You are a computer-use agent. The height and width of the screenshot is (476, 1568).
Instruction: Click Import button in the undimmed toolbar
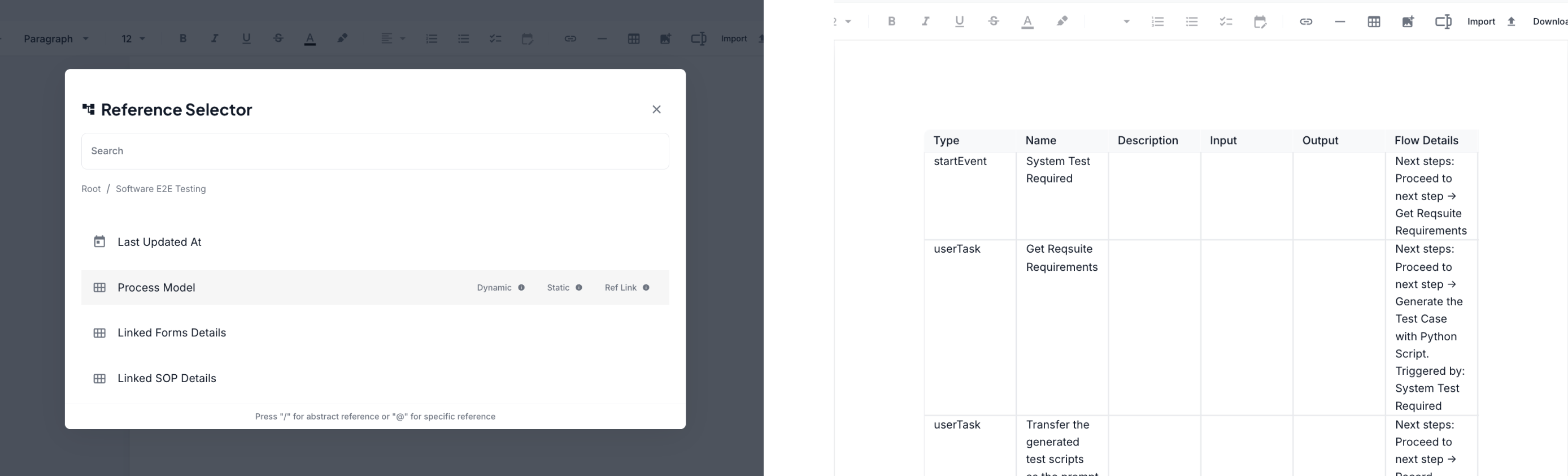tap(1481, 22)
